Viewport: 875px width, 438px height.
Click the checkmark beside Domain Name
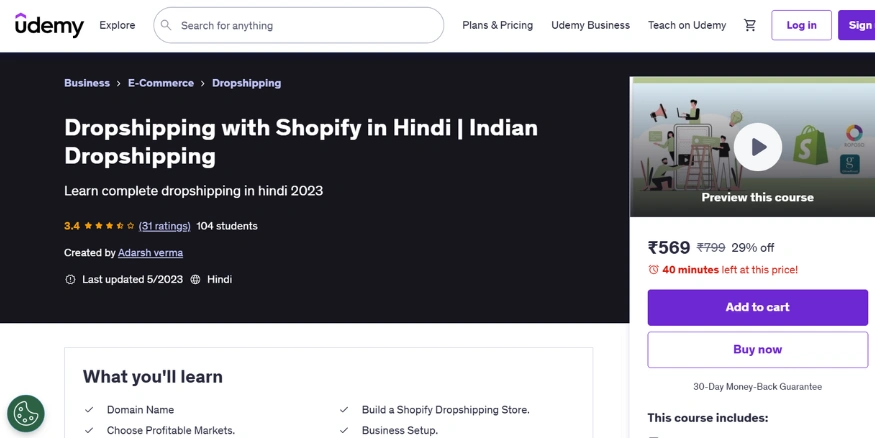tap(89, 410)
